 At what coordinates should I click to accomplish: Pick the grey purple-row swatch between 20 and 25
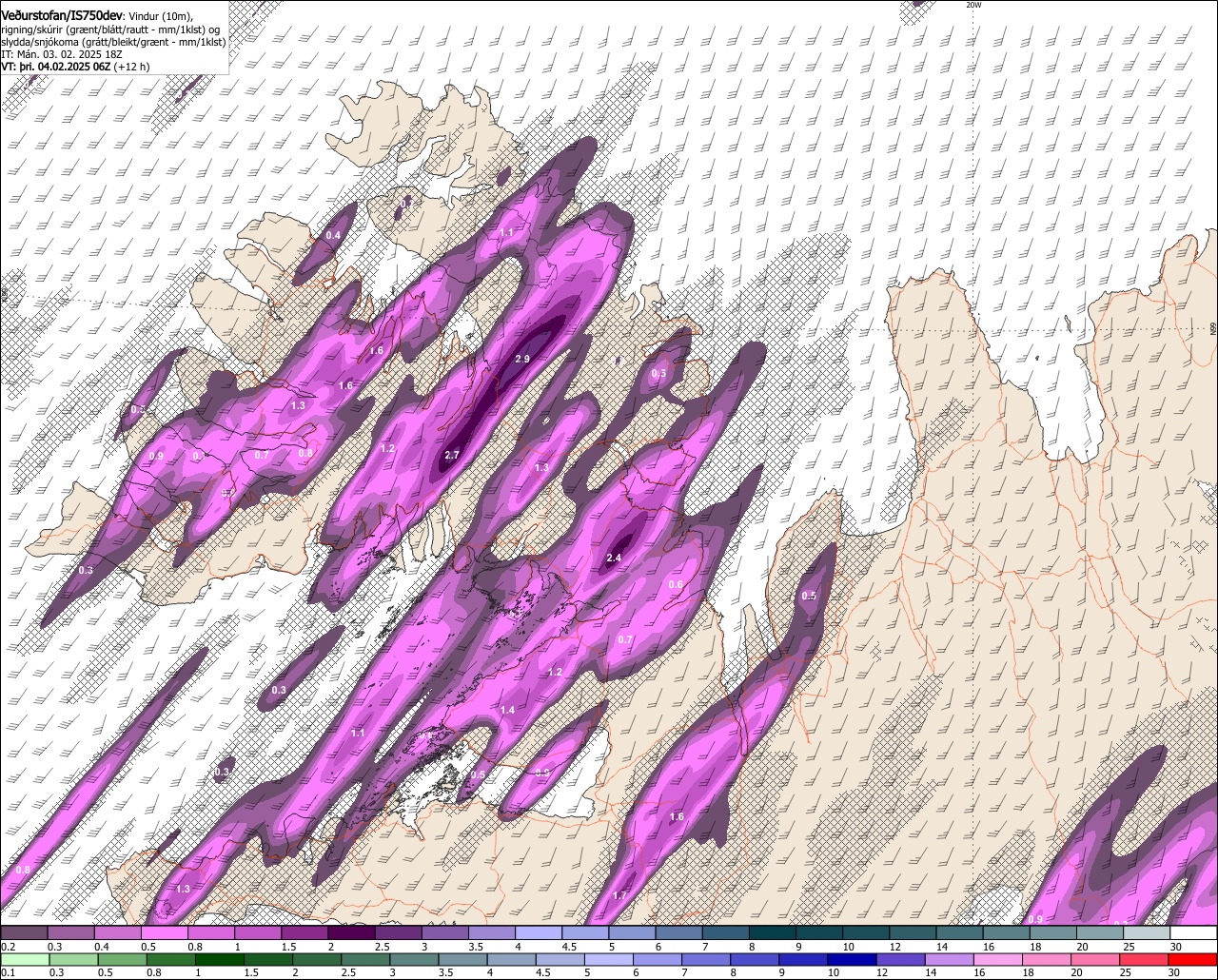pyautogui.click(x=1100, y=933)
